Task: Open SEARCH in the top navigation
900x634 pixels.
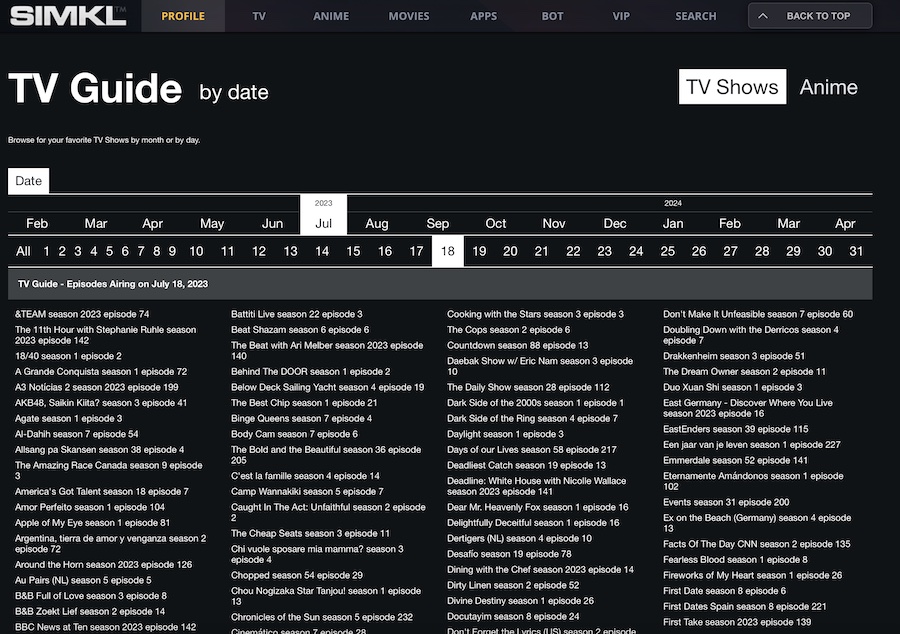Action: coord(696,16)
